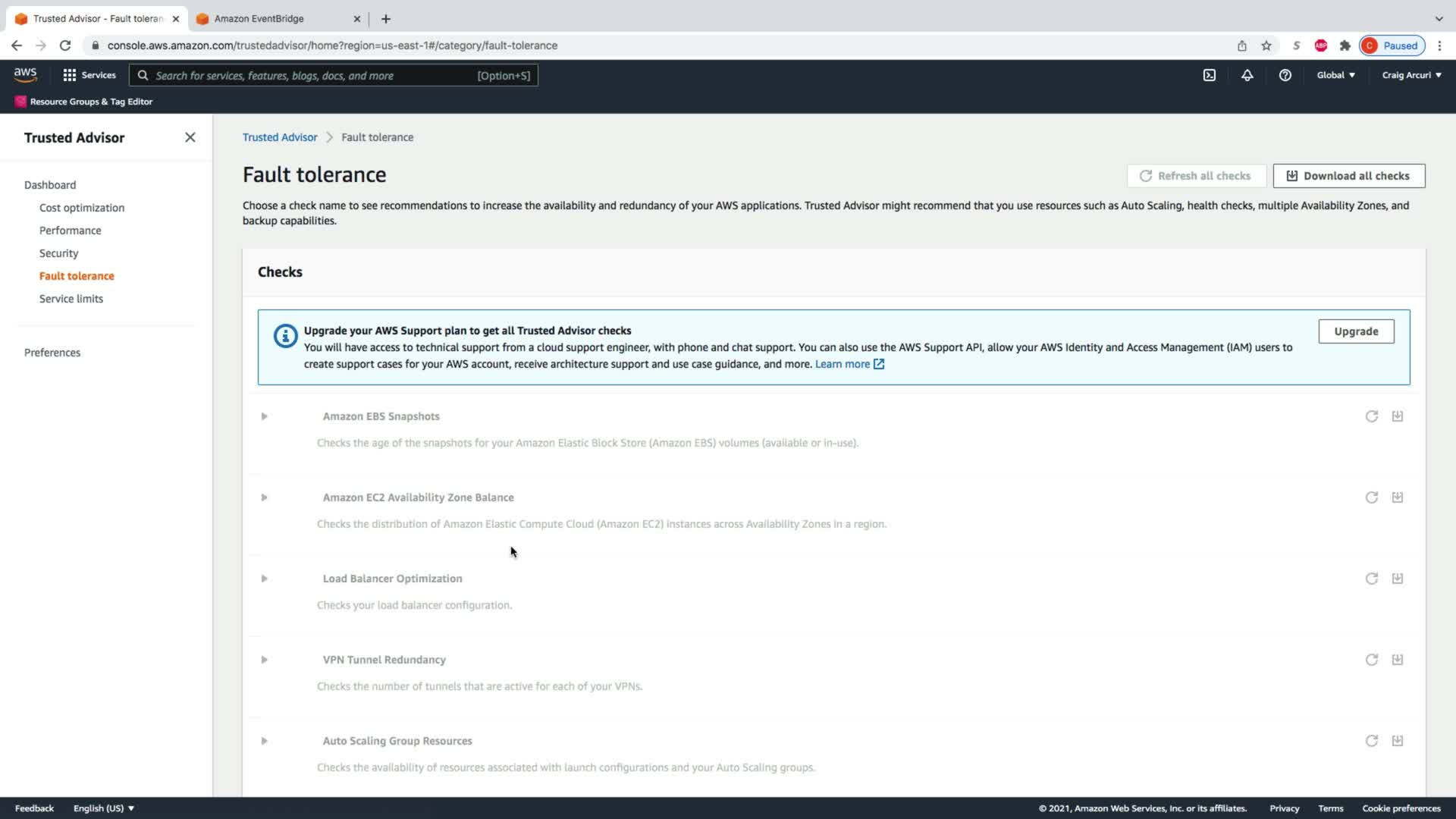Image resolution: width=1456 pixels, height=819 pixels.
Task: Click the notifications bell icon
Action: (x=1247, y=75)
